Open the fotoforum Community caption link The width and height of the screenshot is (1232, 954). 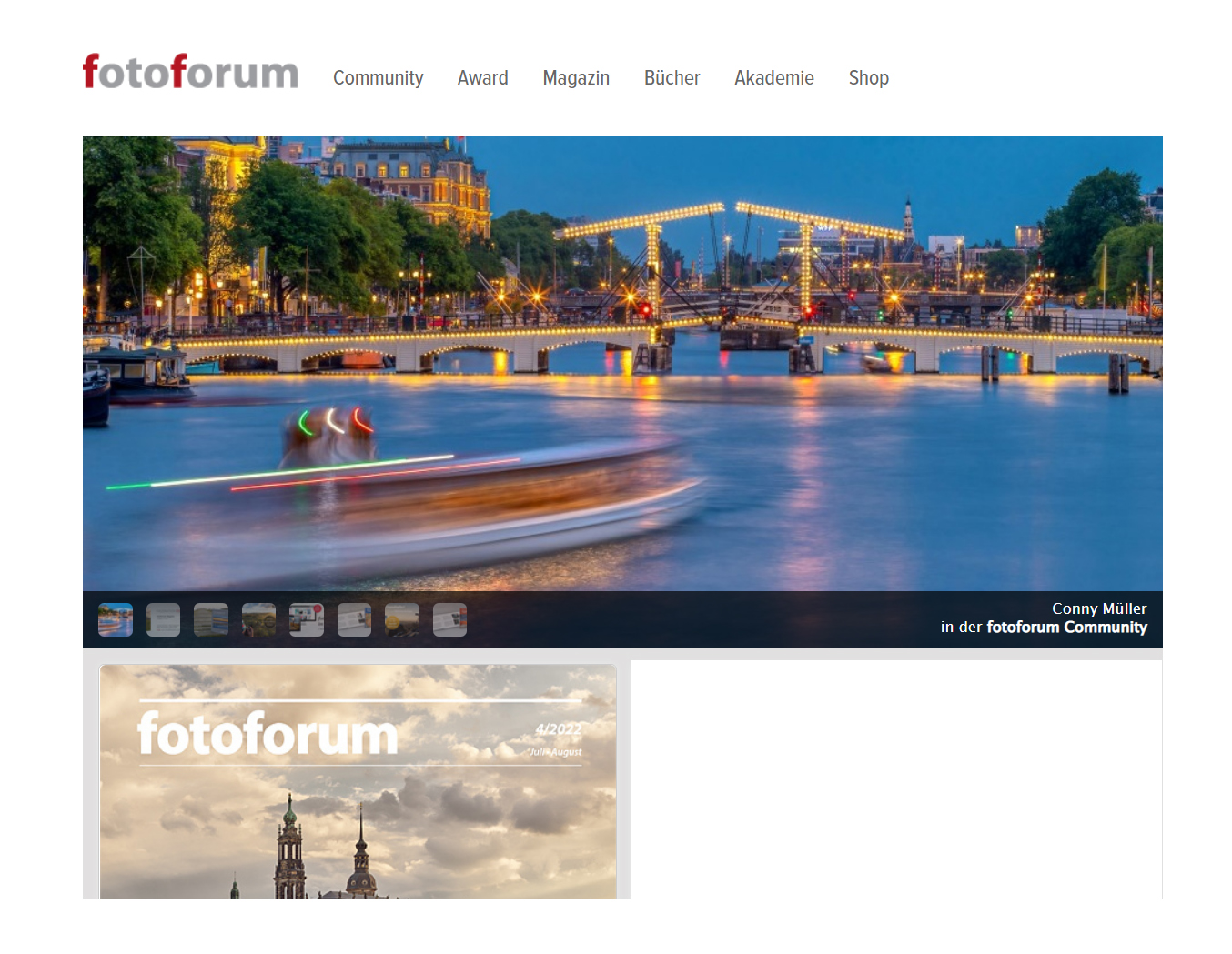(1066, 628)
